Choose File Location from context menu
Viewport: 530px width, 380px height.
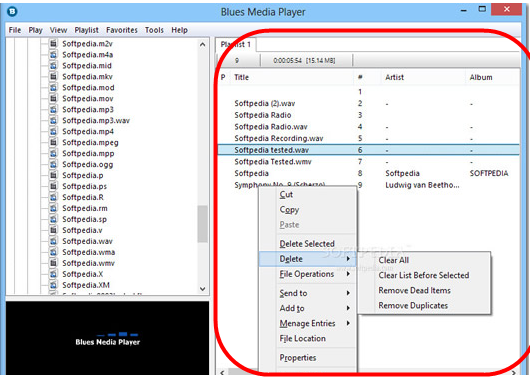pyautogui.click(x=308, y=338)
